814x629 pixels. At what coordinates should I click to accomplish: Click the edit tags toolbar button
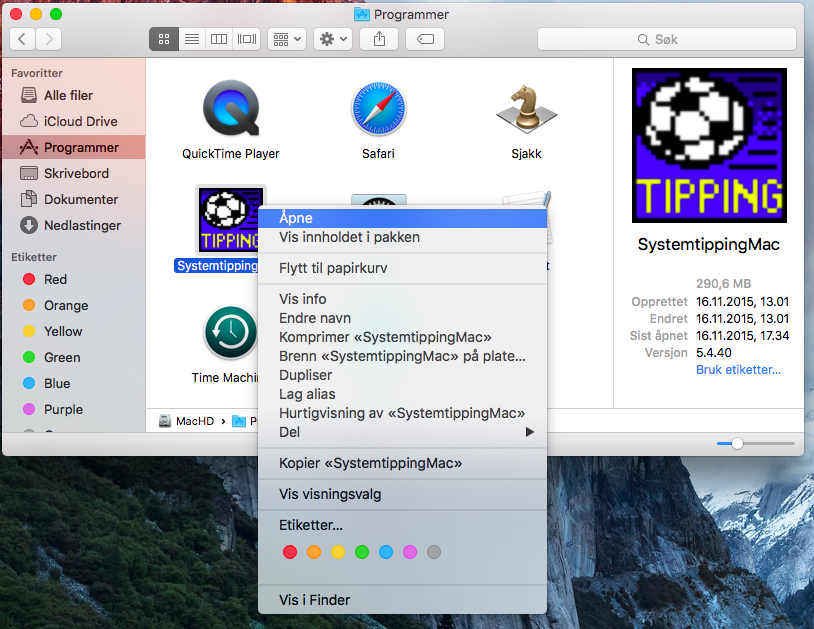point(425,39)
